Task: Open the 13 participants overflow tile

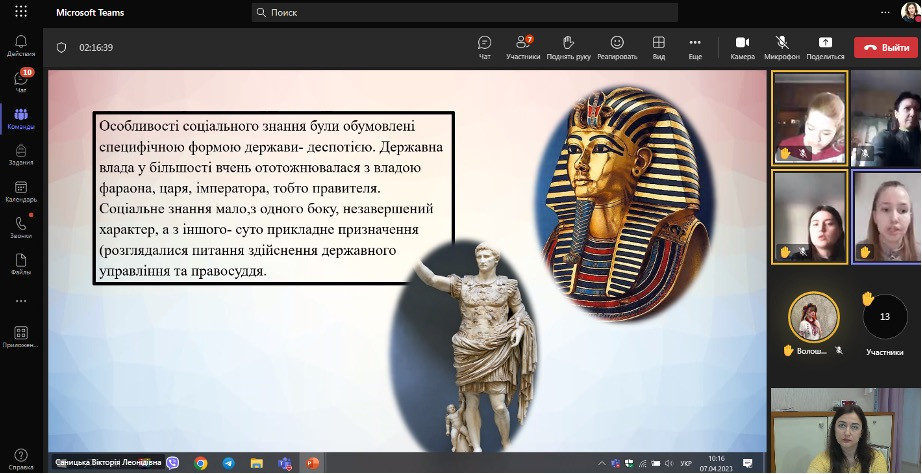Action: coord(884,318)
